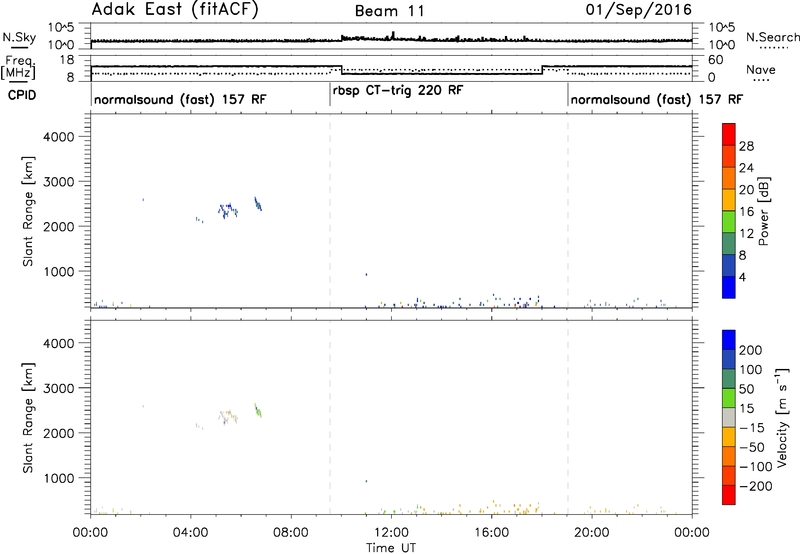
Task: Click the '4000' tick on the power panel
Action: [58, 137]
